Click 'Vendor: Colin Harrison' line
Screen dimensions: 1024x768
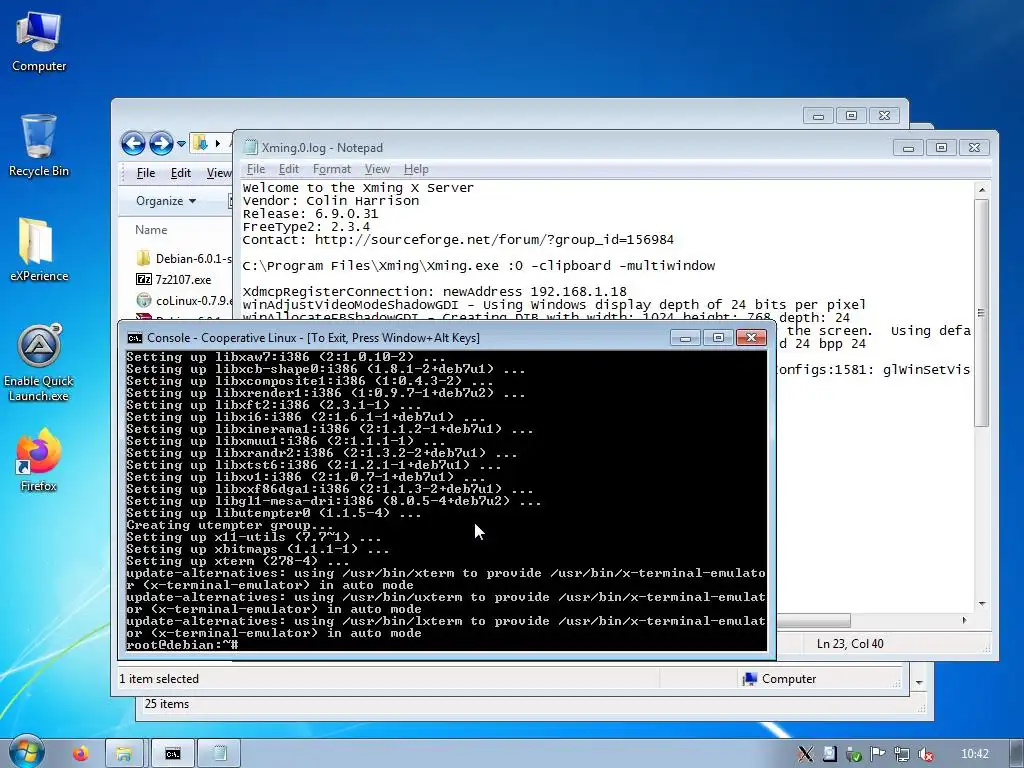[x=330, y=200]
